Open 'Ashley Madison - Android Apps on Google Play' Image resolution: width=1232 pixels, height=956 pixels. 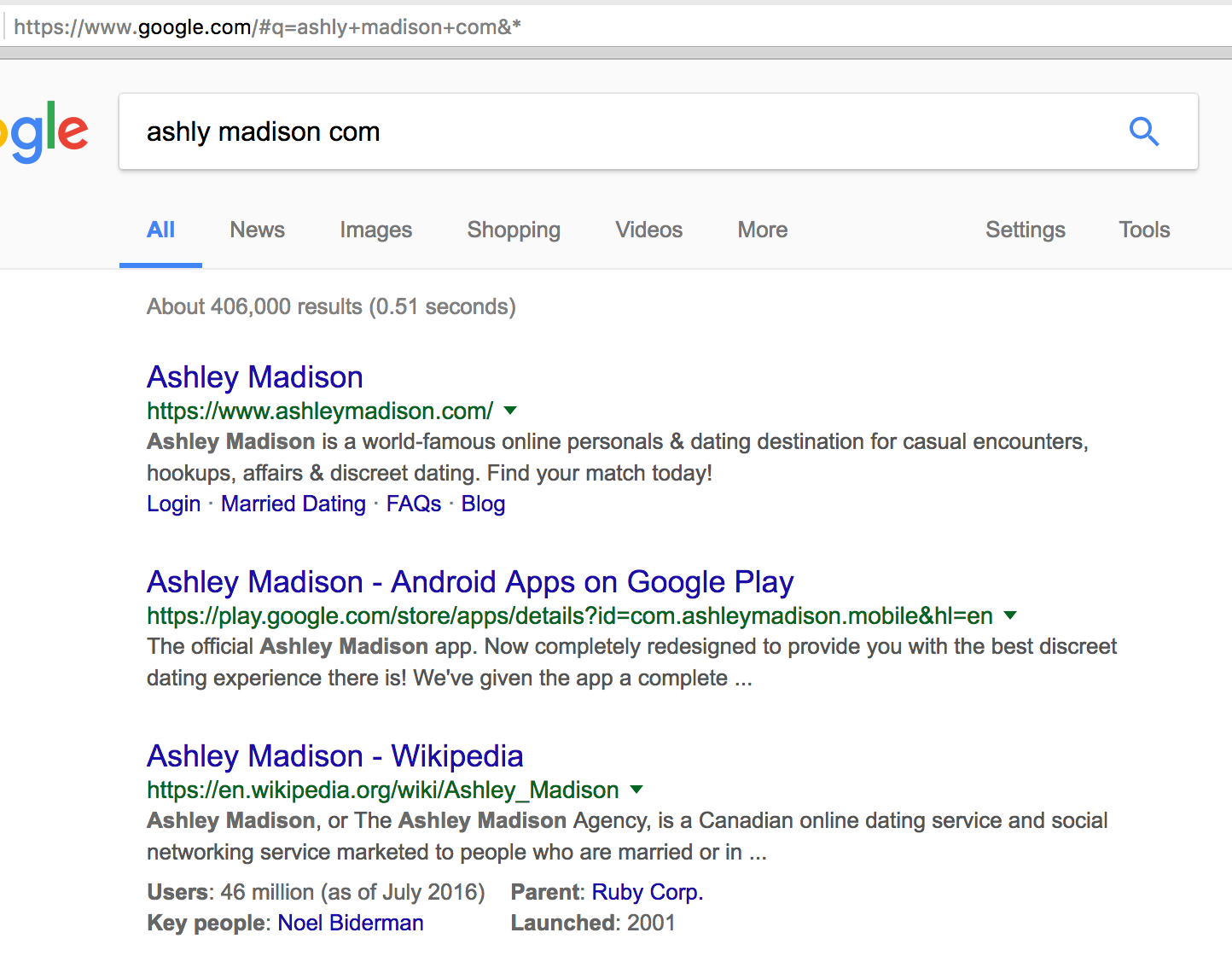click(x=470, y=582)
